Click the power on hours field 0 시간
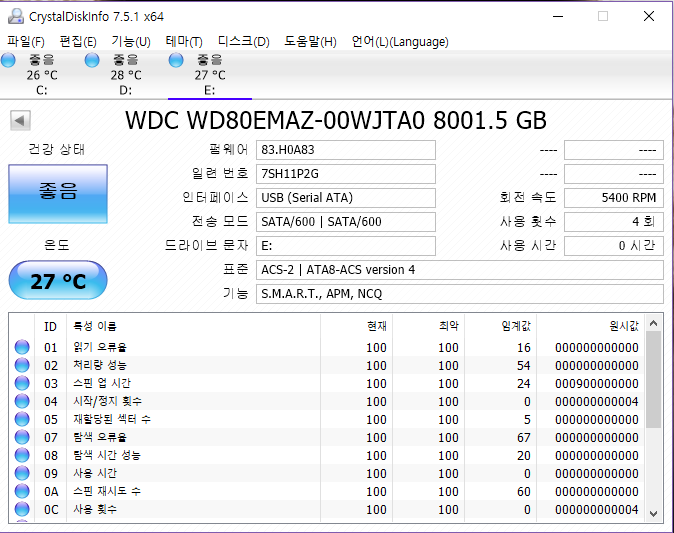This screenshot has height=533, width=674. click(x=613, y=246)
